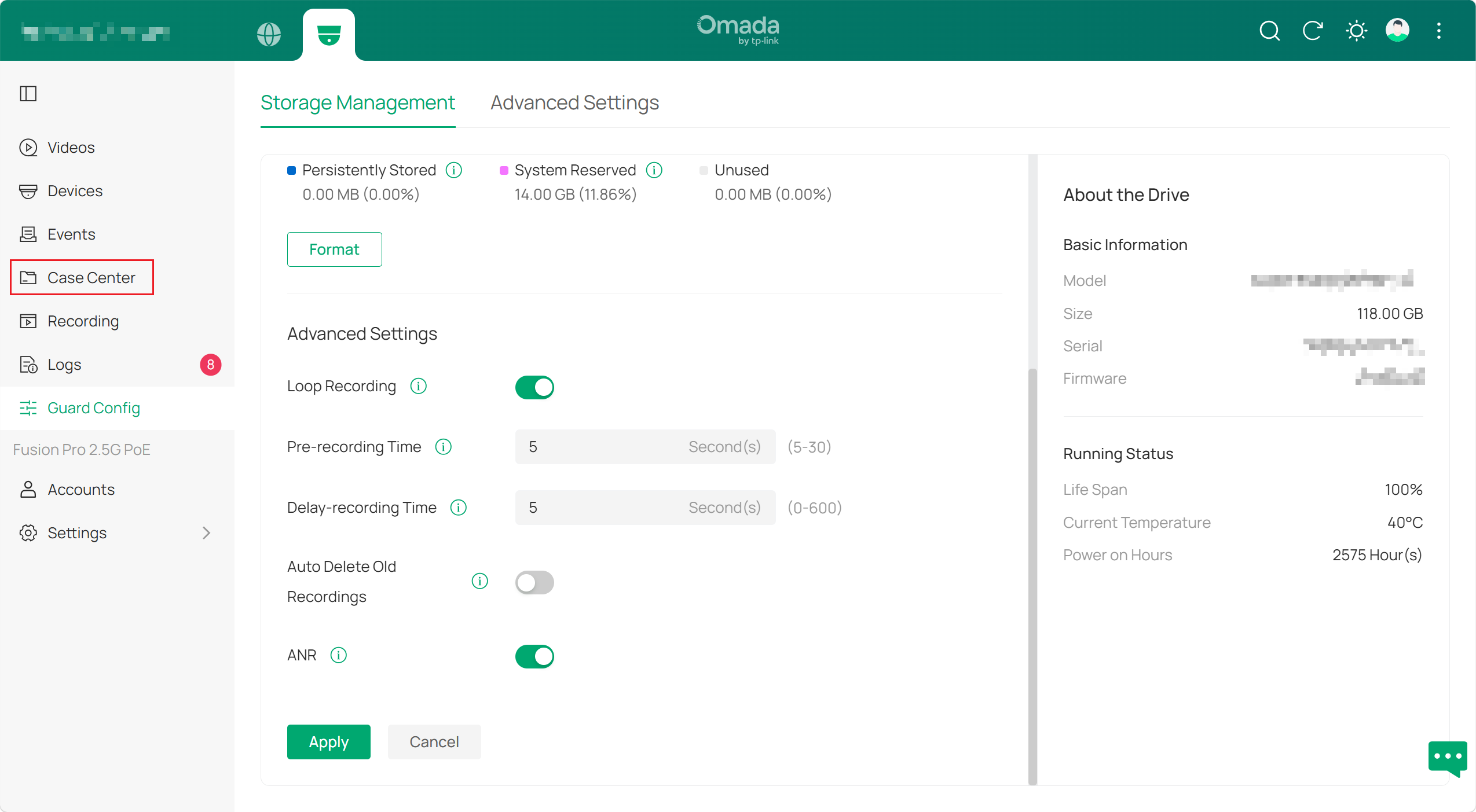Screen dimensions: 1476x812
Task: Enable Auto Delete Old Recordings switch
Action: pos(534,582)
